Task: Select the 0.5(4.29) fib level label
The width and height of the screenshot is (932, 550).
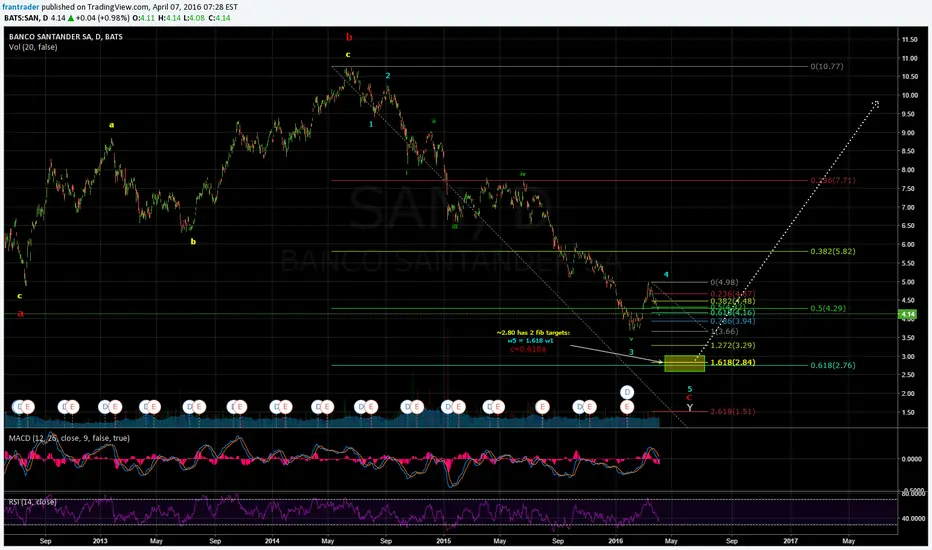Action: pyautogui.click(x=828, y=309)
